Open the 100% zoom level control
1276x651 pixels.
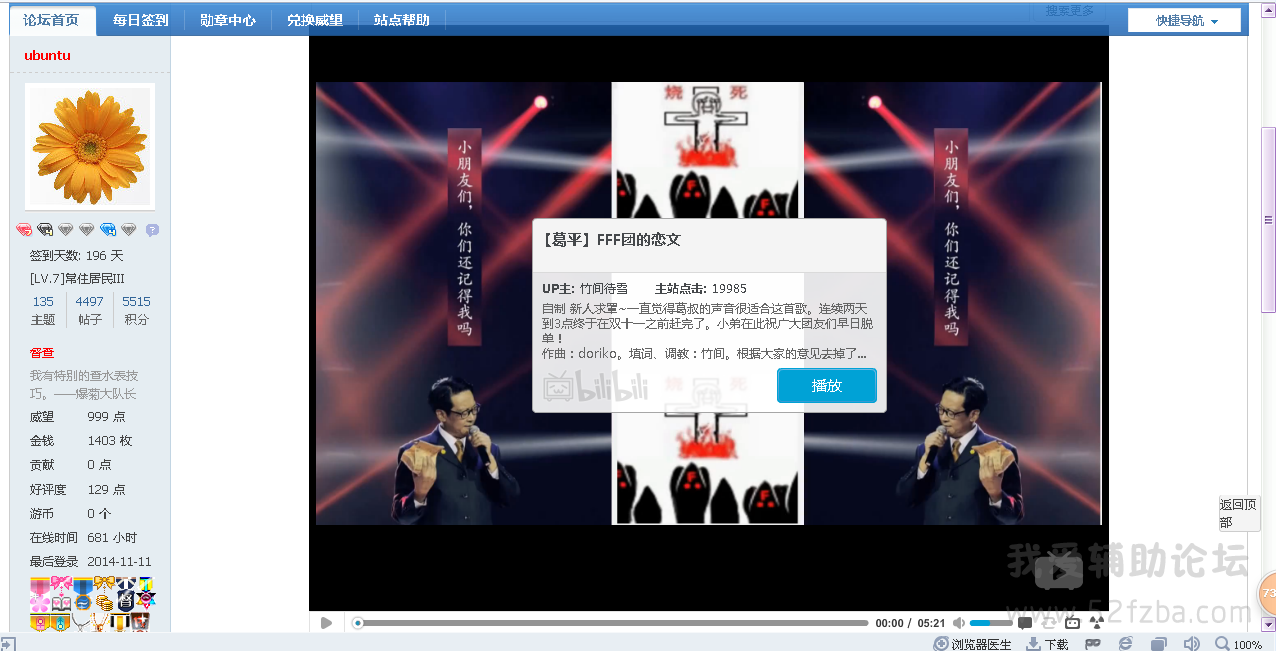[x=1238, y=644]
